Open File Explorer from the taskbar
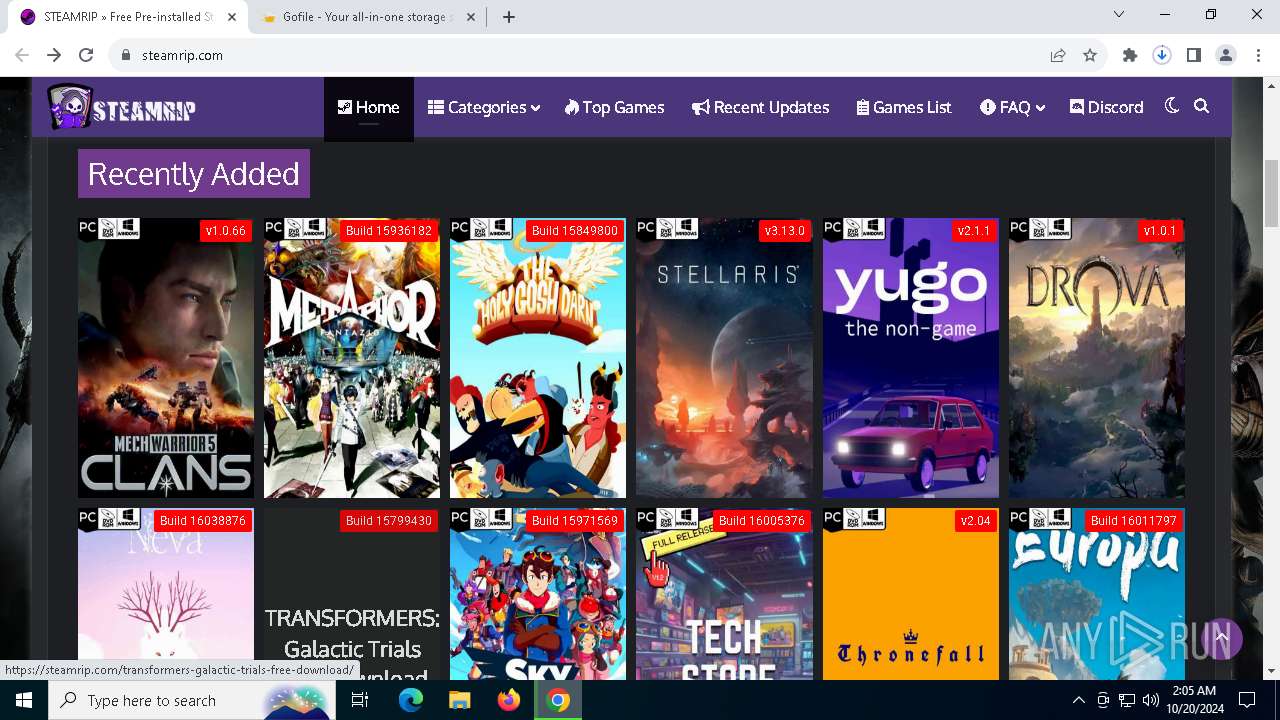Image resolution: width=1280 pixels, height=720 pixels. [x=459, y=700]
